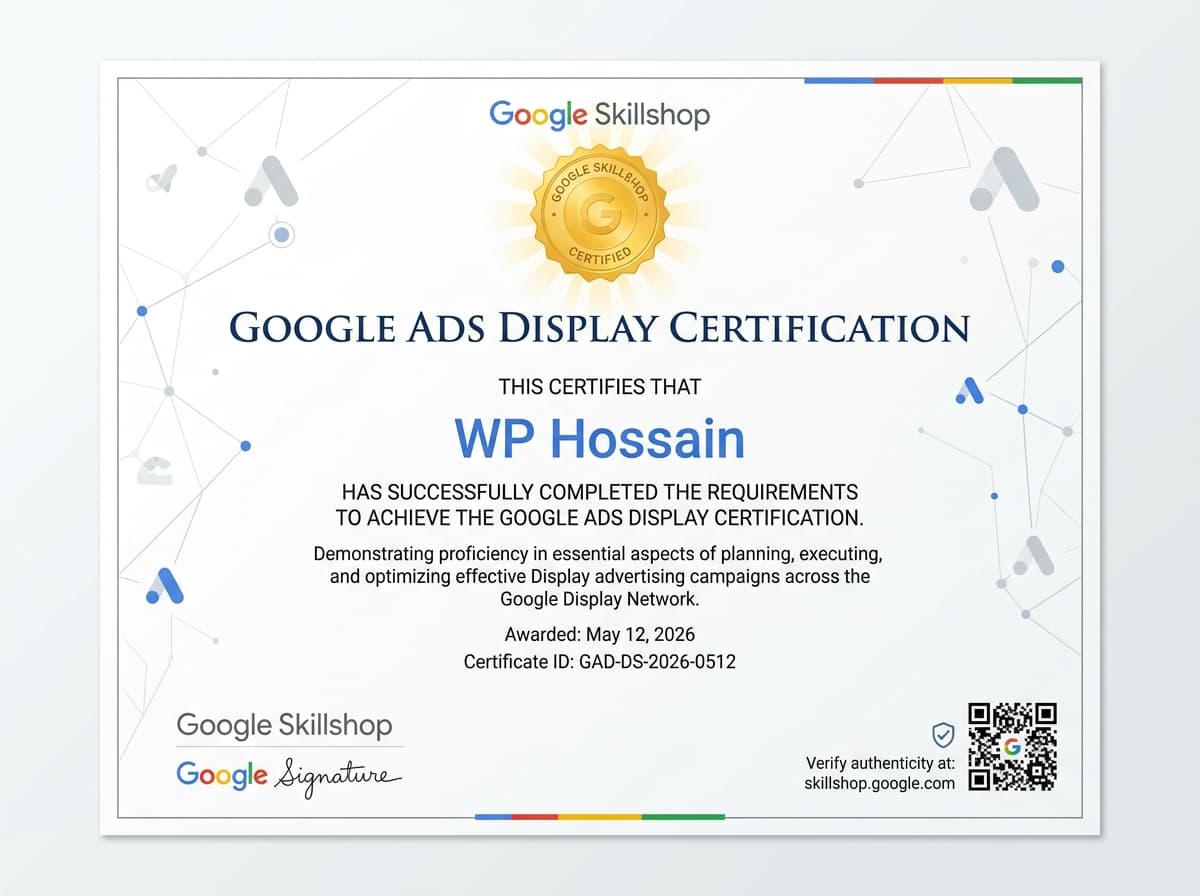Click the QR code for verification
This screenshot has height=896, width=1200.
click(x=1013, y=747)
